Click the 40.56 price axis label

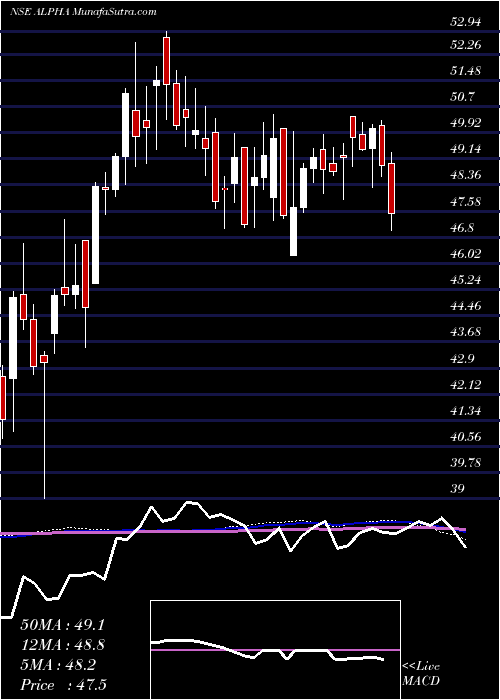(465, 436)
